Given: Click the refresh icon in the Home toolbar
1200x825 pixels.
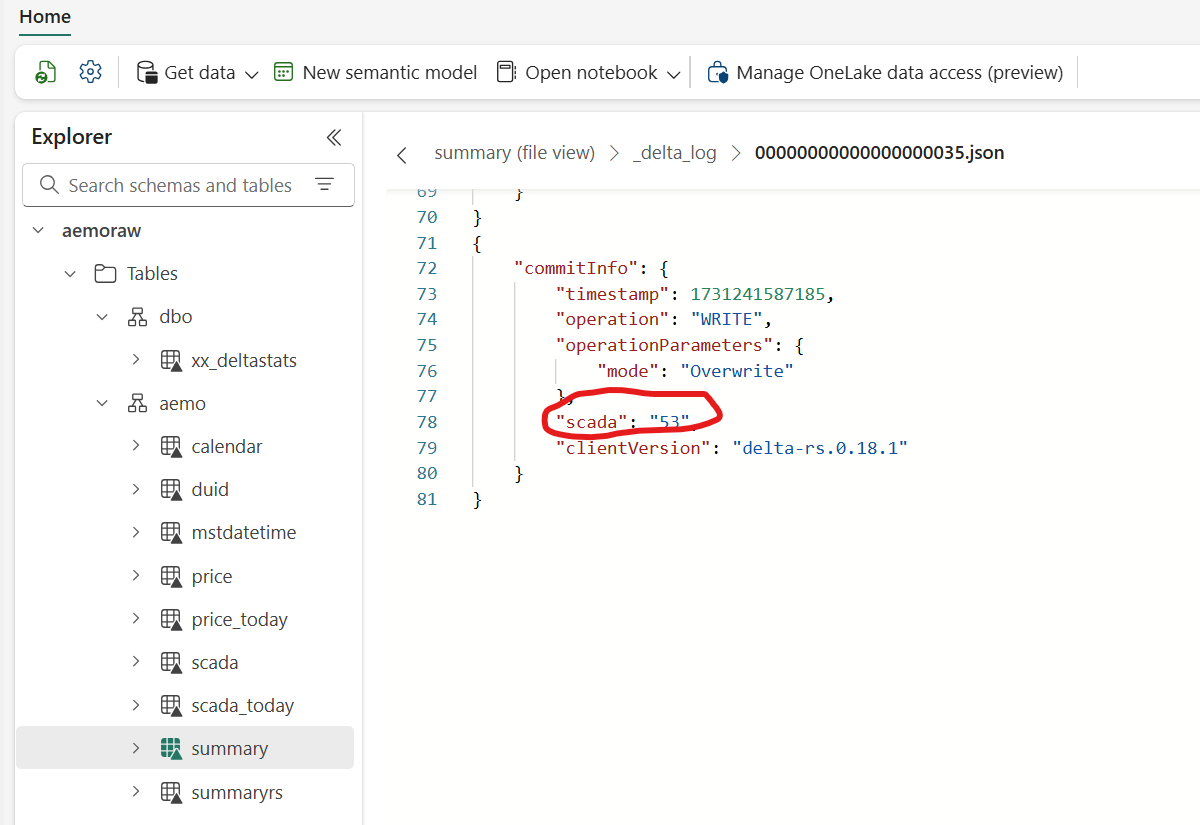Looking at the screenshot, I should coord(46,72).
